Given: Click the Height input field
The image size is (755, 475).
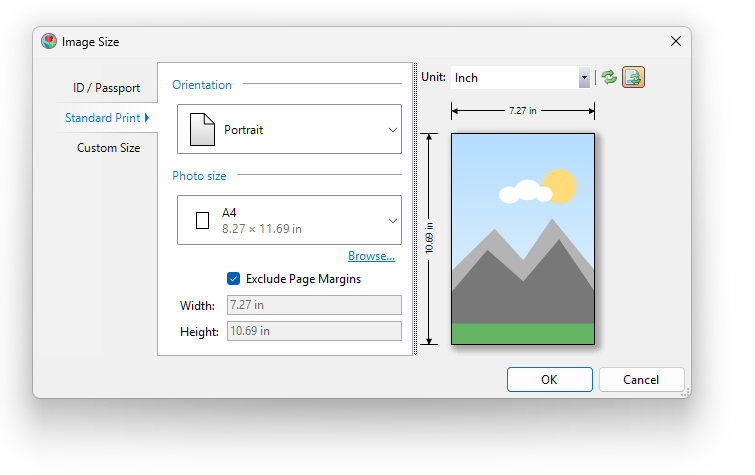Looking at the screenshot, I should (314, 331).
